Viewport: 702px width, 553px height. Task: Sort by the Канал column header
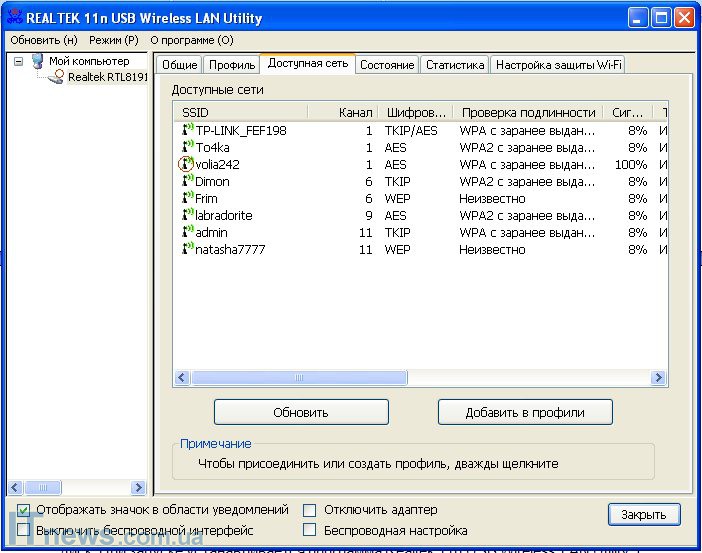342,112
